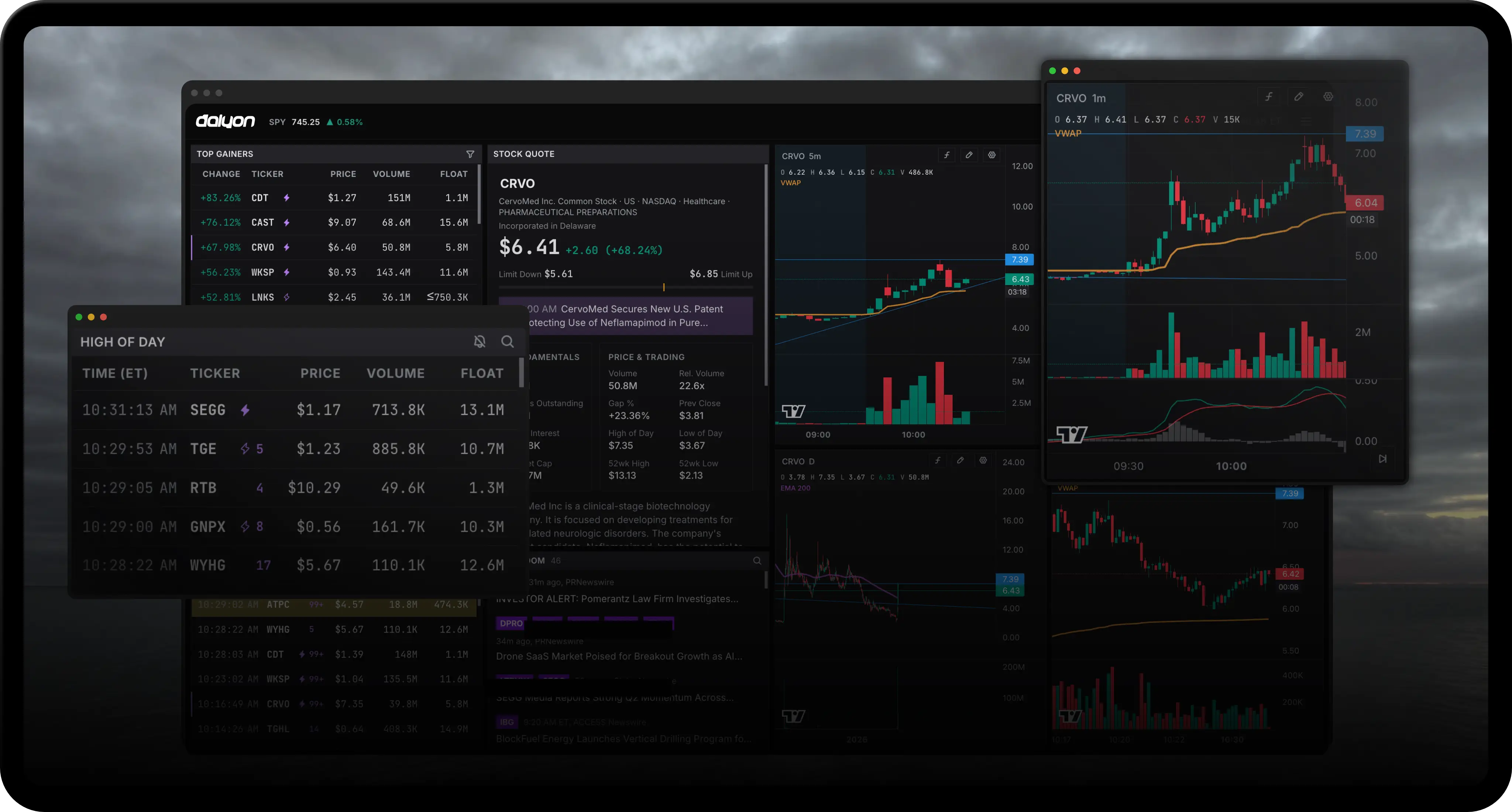This screenshot has height=812, width=1512.
Task: Sort Top Gainers by TICKER header
Action: pyautogui.click(x=267, y=174)
